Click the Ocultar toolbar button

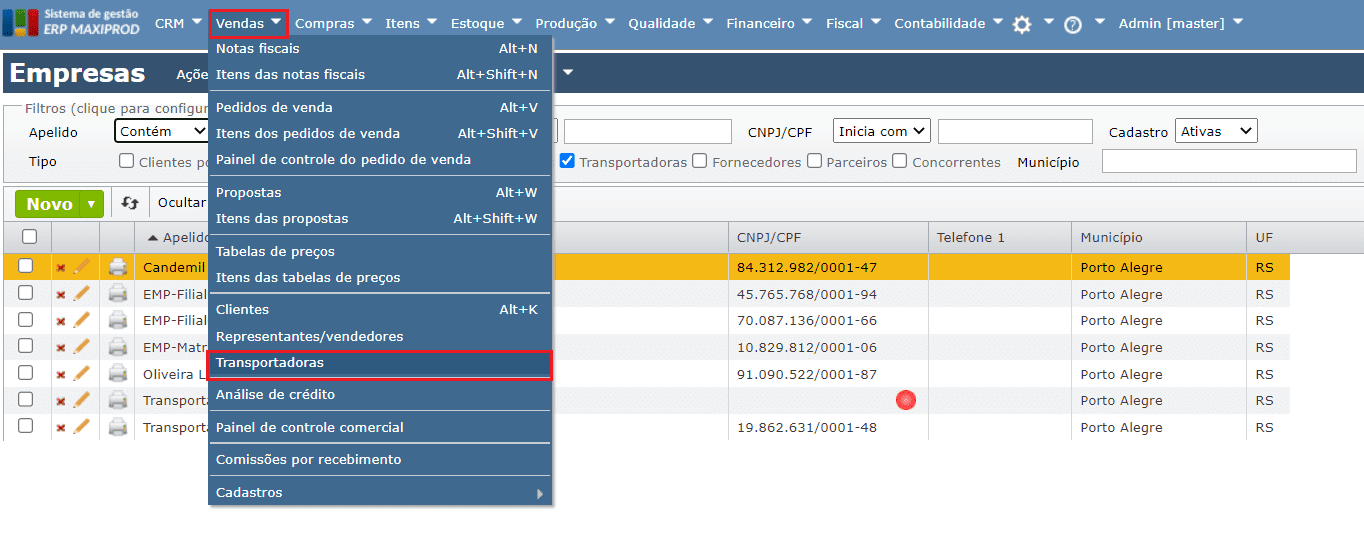click(x=181, y=203)
